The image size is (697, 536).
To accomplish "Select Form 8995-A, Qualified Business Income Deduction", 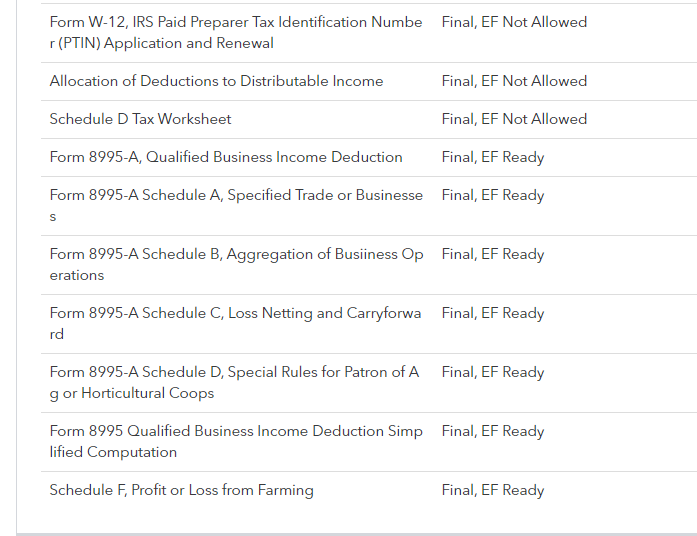I will click(226, 157).
